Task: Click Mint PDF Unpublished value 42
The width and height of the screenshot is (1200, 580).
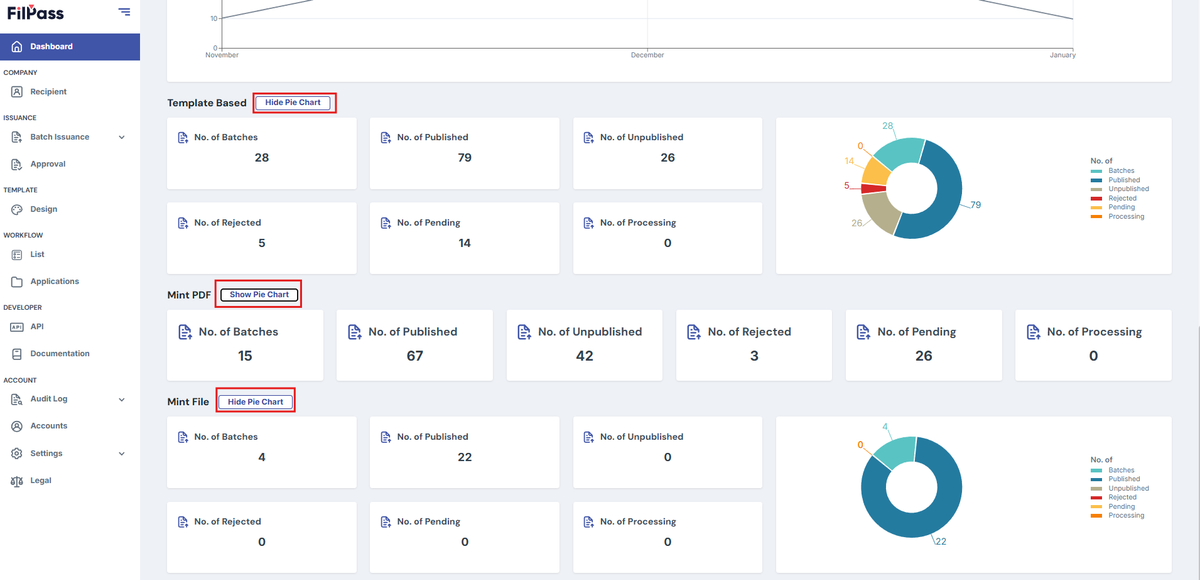Action: (584, 356)
